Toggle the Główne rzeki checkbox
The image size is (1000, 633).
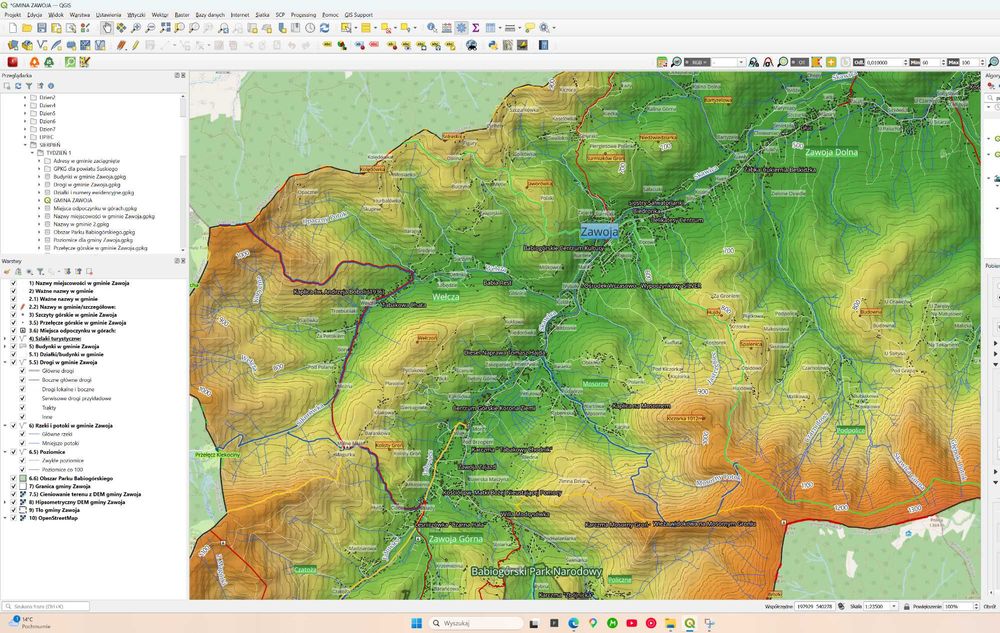tap(22, 434)
